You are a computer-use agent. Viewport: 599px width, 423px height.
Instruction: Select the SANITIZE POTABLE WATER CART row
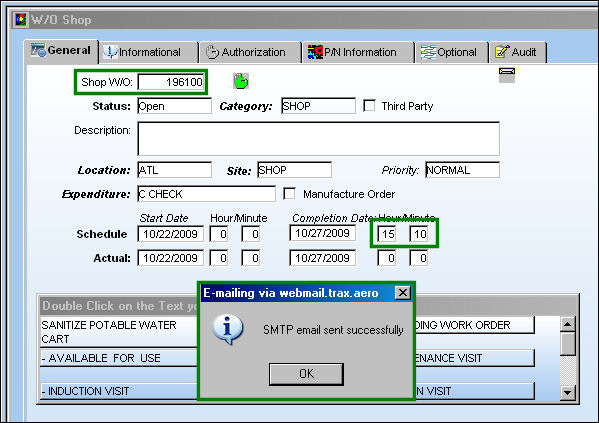pos(119,332)
